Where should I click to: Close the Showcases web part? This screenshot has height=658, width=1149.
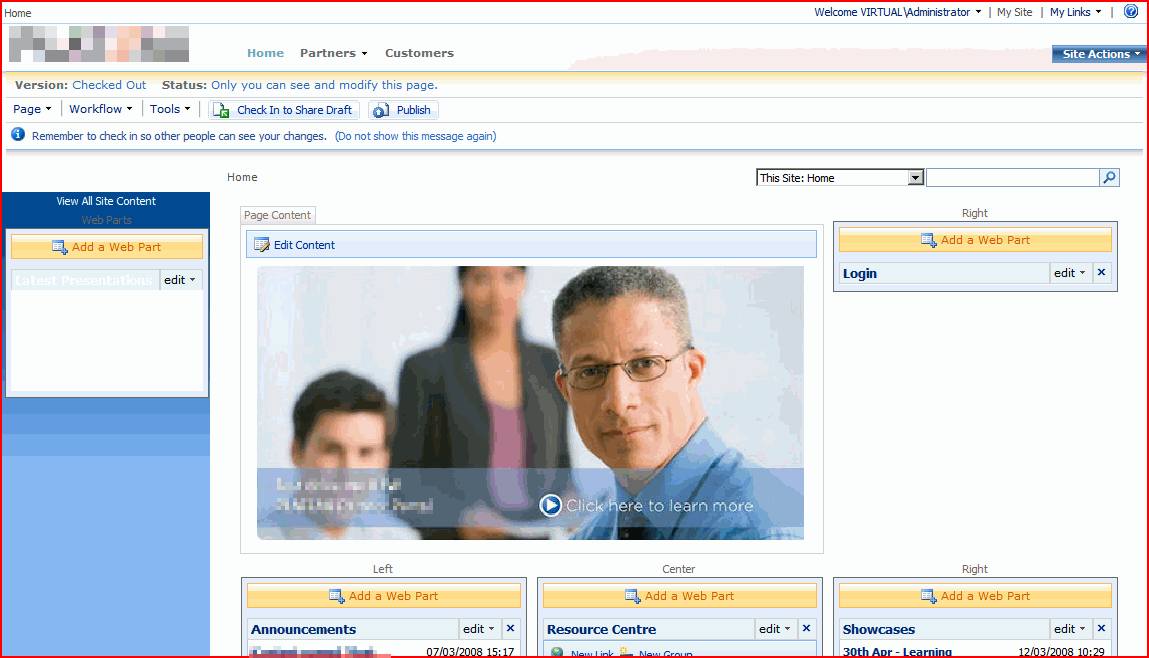tap(1102, 629)
